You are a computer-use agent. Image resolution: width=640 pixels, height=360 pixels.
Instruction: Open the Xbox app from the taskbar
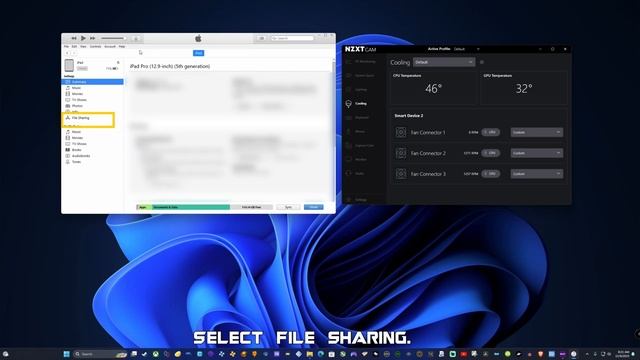(156, 354)
